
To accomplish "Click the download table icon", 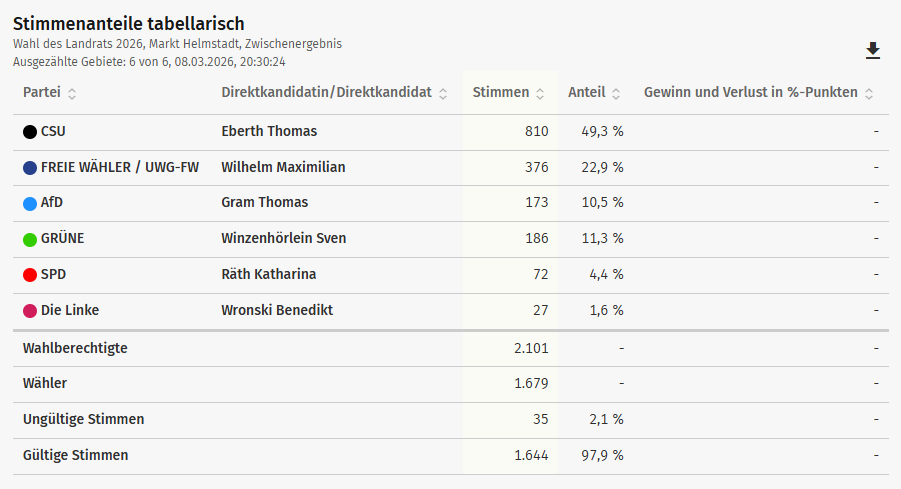I will [873, 51].
